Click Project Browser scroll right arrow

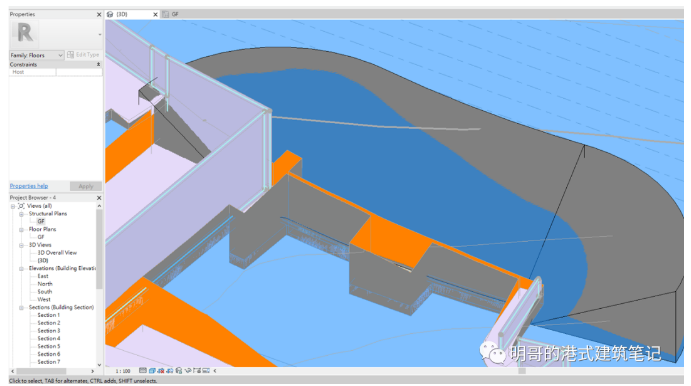(x=93, y=371)
